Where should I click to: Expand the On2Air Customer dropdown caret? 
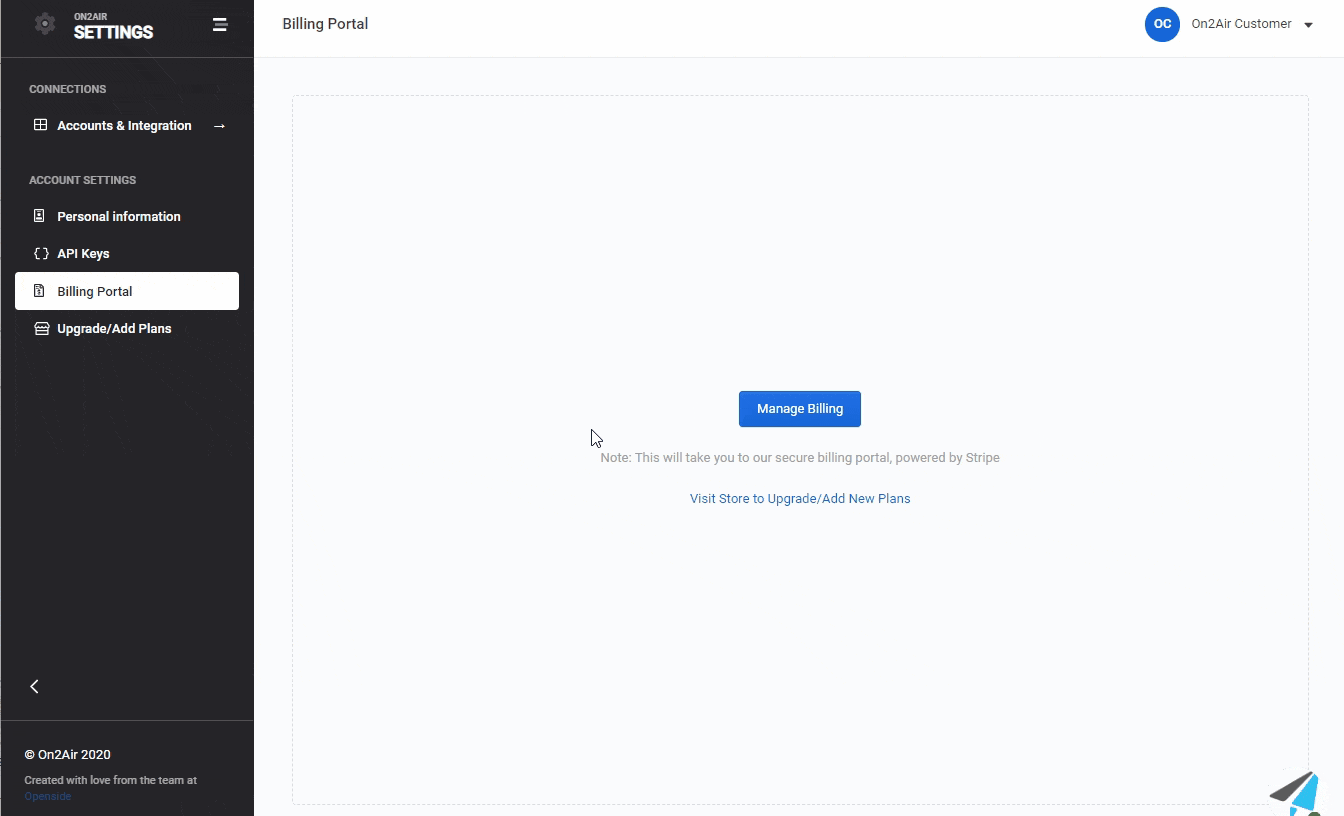click(x=1308, y=25)
